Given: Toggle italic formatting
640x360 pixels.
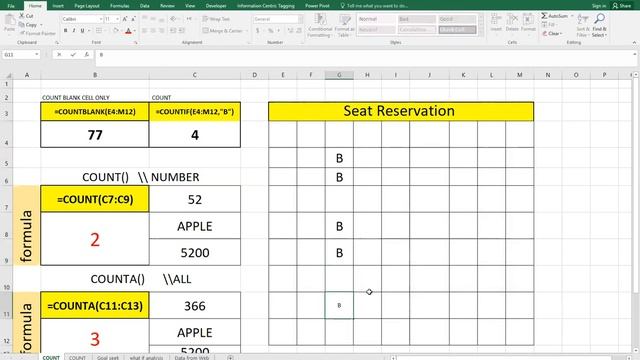Looking at the screenshot, I should point(74,31).
